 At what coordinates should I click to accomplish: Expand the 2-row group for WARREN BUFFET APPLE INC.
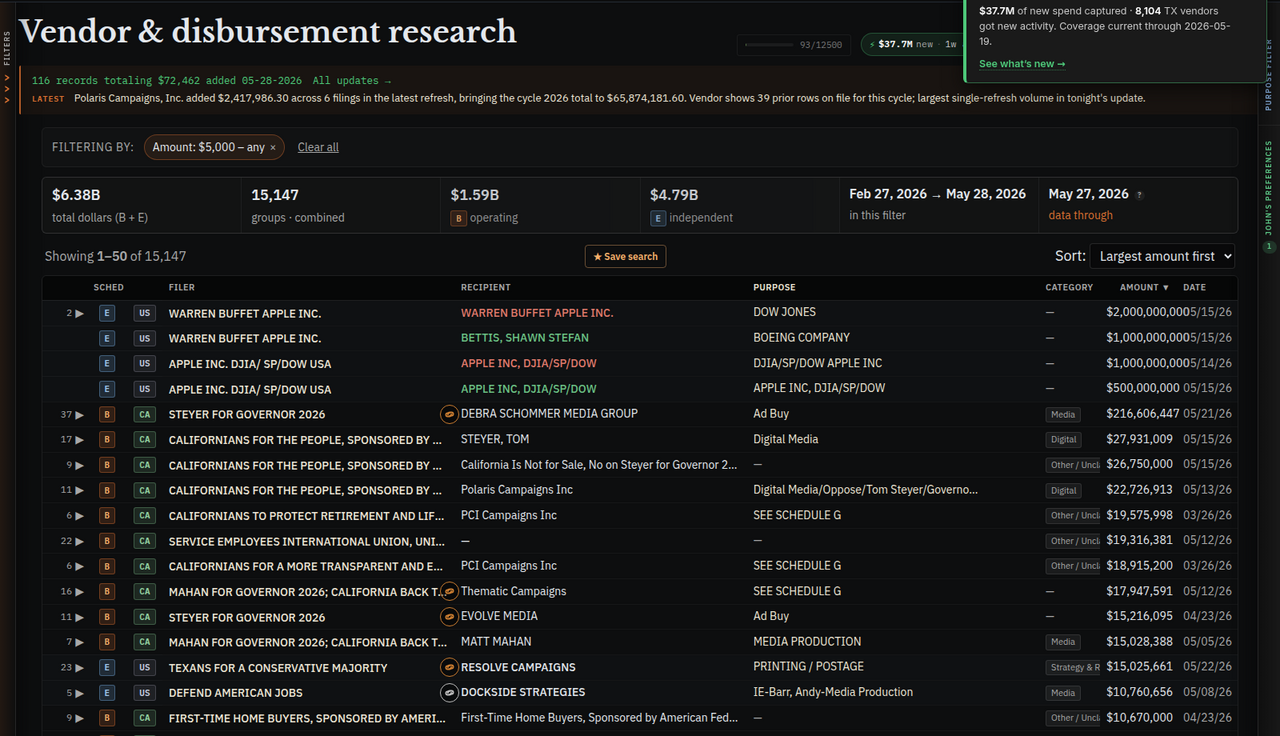(75, 313)
